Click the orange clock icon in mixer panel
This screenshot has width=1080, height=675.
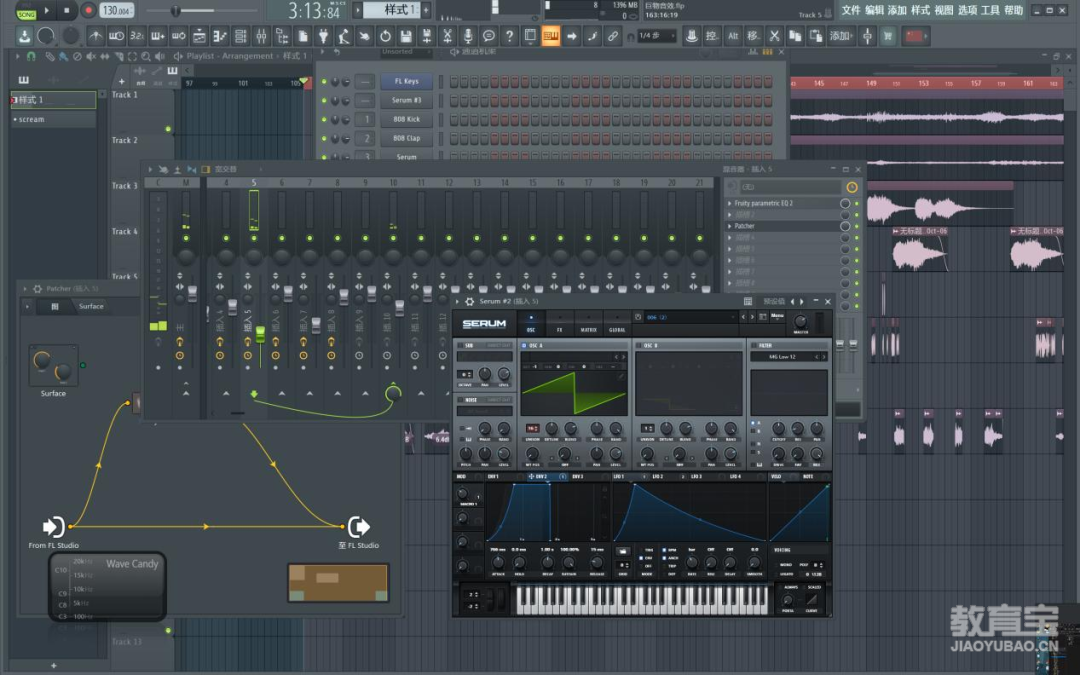(852, 187)
